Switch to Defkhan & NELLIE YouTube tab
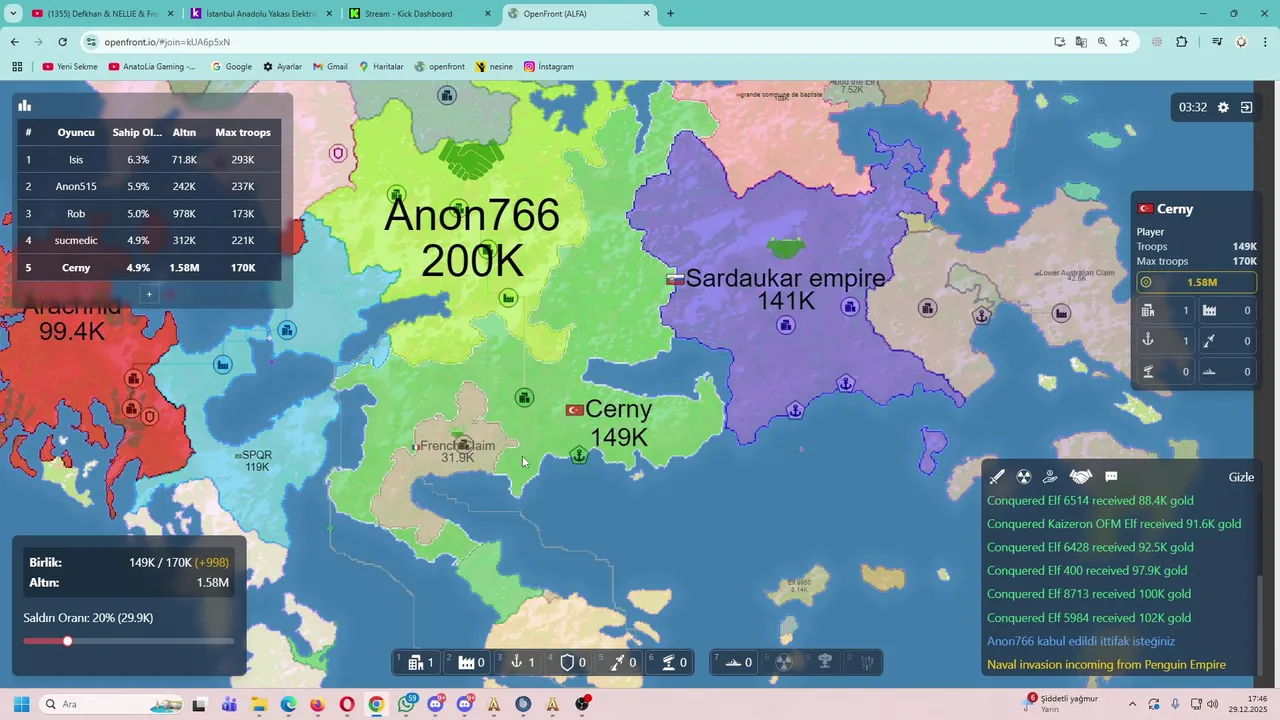 (103, 14)
